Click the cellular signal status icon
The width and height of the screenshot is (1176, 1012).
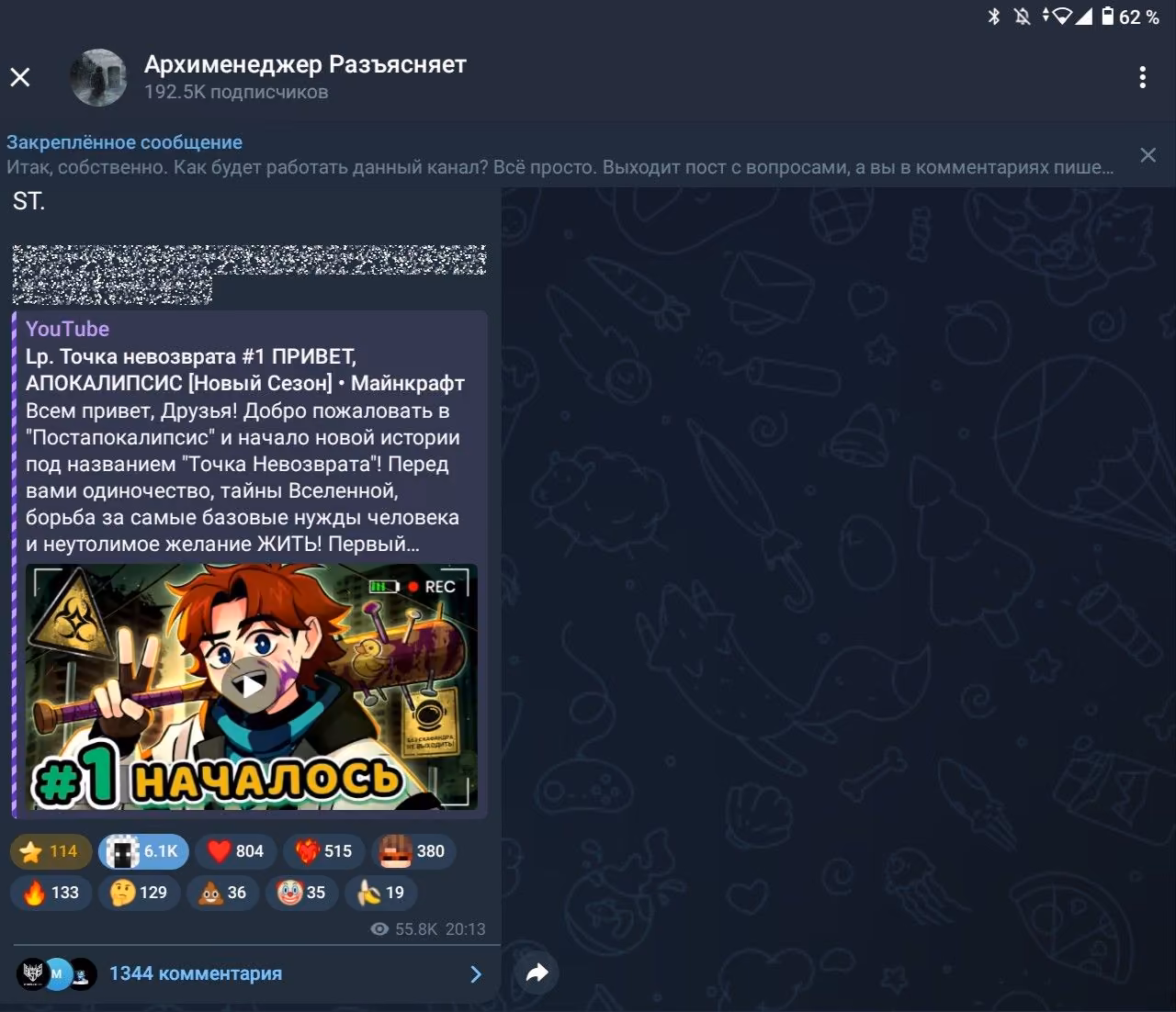click(1084, 17)
